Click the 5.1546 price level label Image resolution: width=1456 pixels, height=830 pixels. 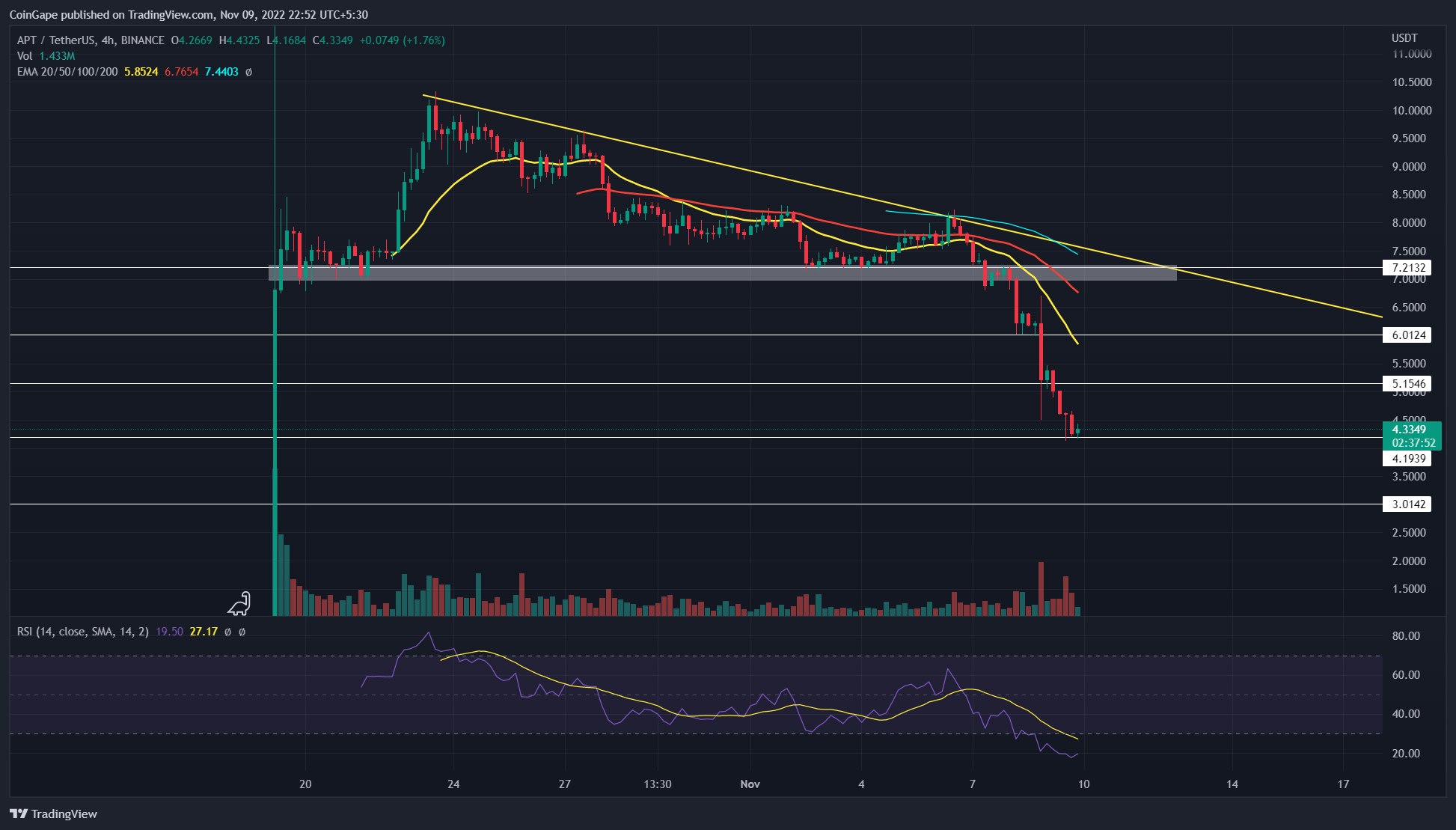coord(1407,384)
